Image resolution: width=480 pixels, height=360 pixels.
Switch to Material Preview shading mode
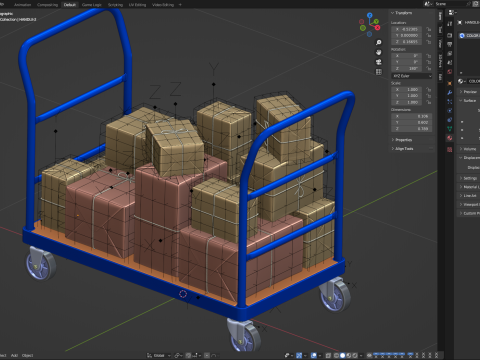click(349, 355)
